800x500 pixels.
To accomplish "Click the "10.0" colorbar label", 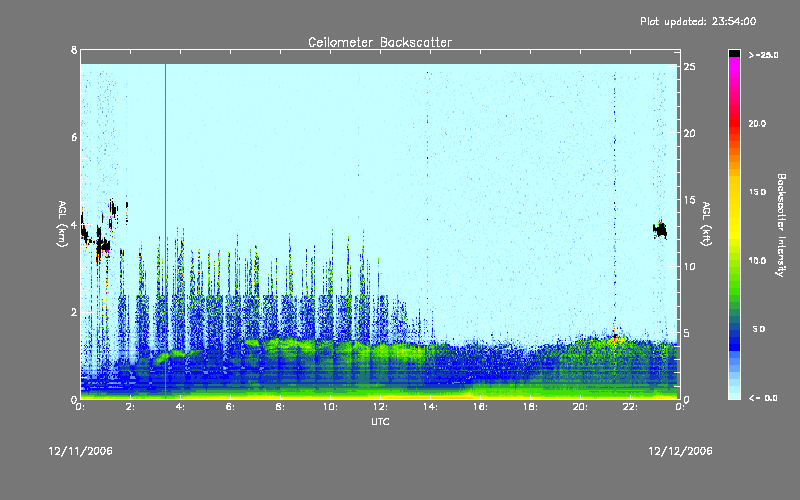I will click(757, 260).
